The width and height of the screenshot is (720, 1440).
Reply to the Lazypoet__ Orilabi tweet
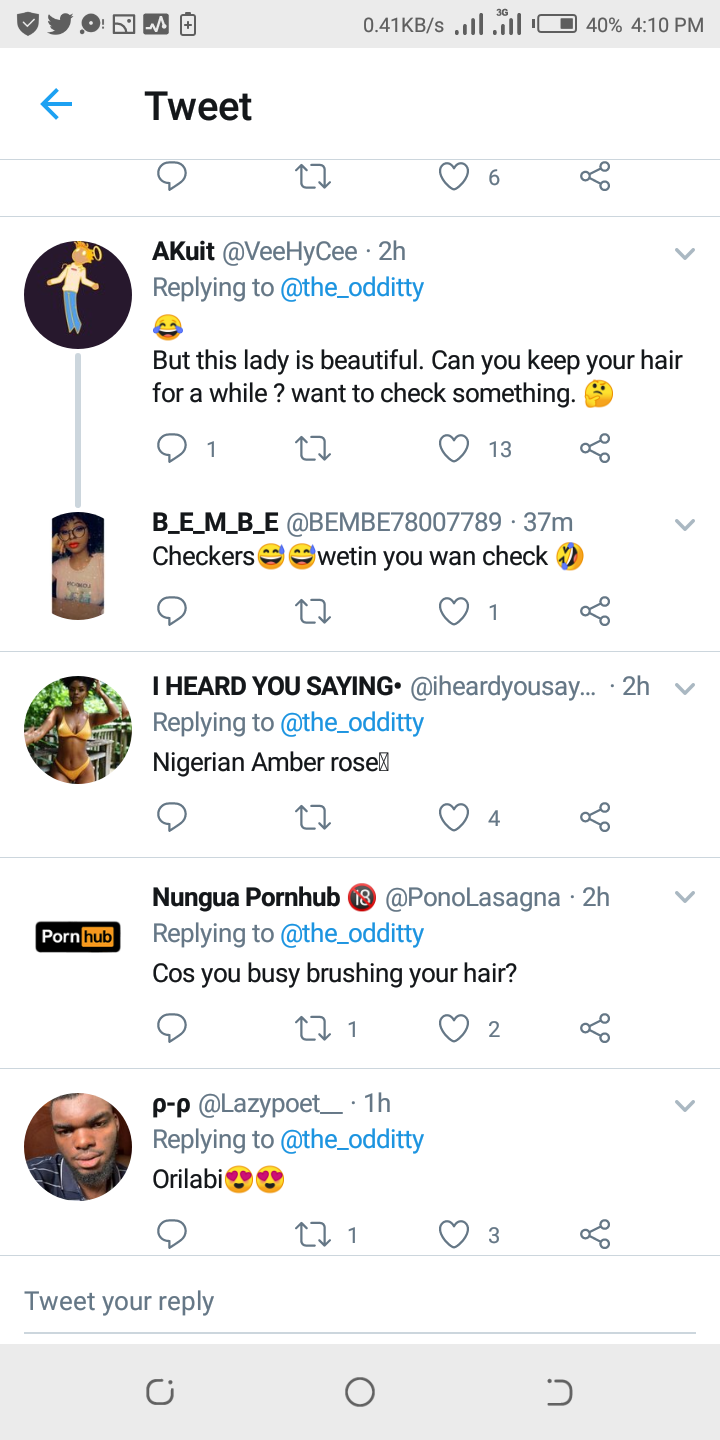click(x=172, y=1235)
